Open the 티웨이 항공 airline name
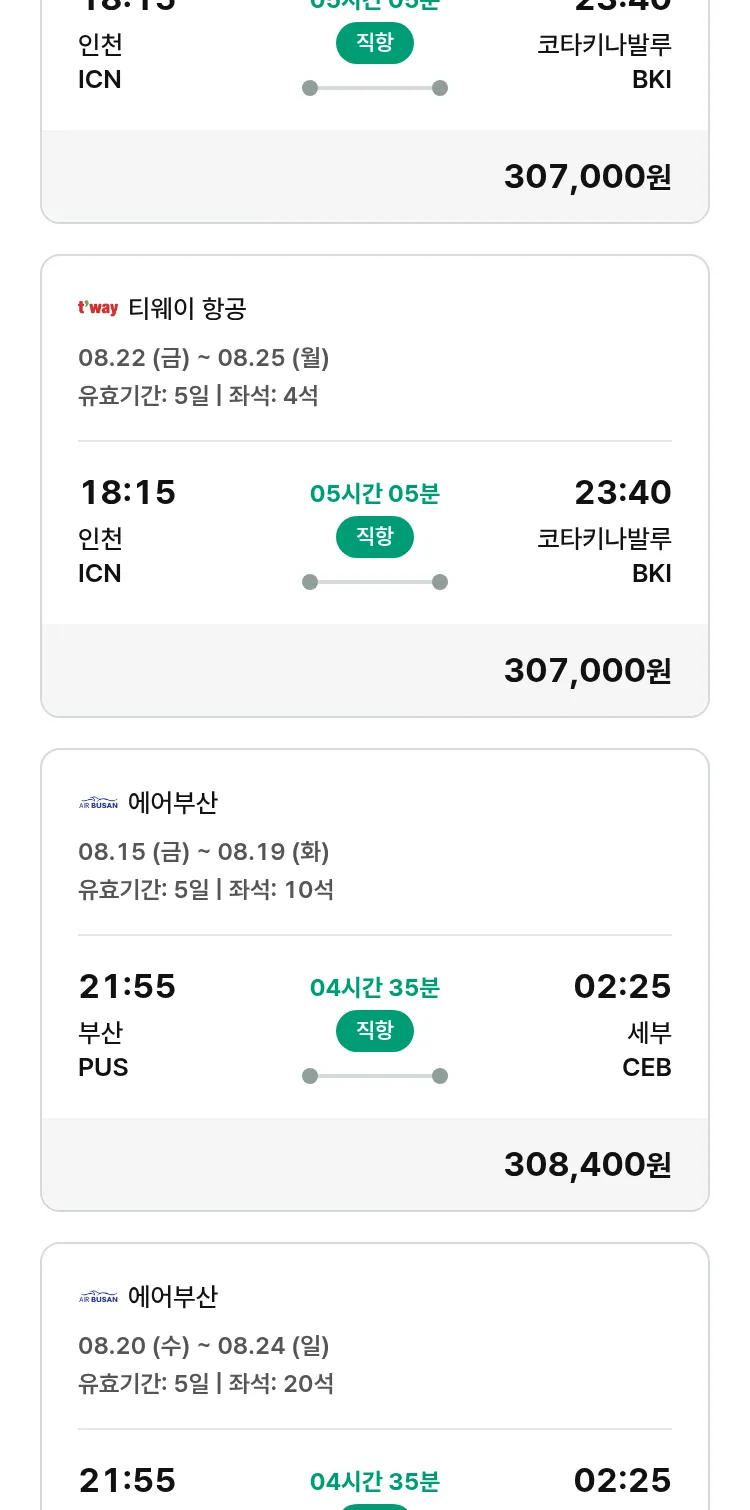Screen dimensions: 750x1510 point(187,308)
